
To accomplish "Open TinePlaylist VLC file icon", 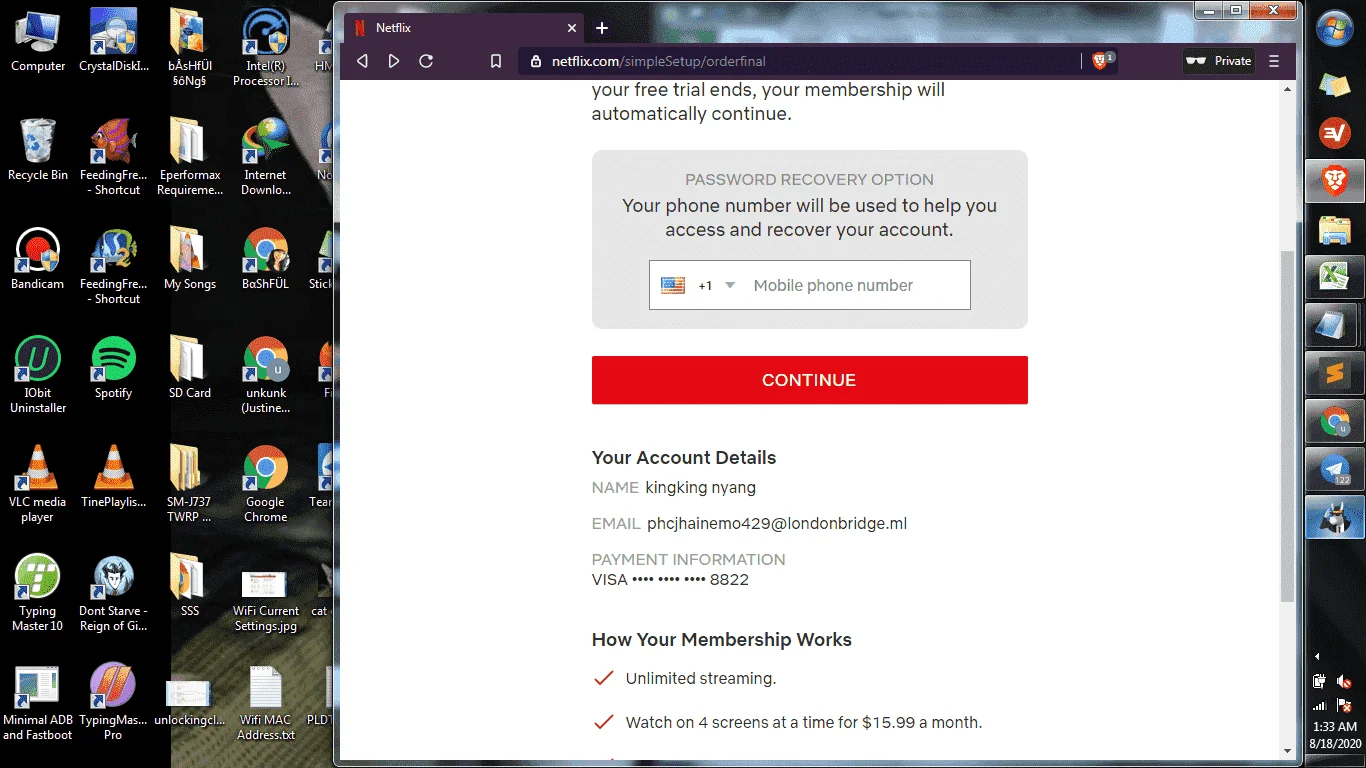I will coord(114,476).
